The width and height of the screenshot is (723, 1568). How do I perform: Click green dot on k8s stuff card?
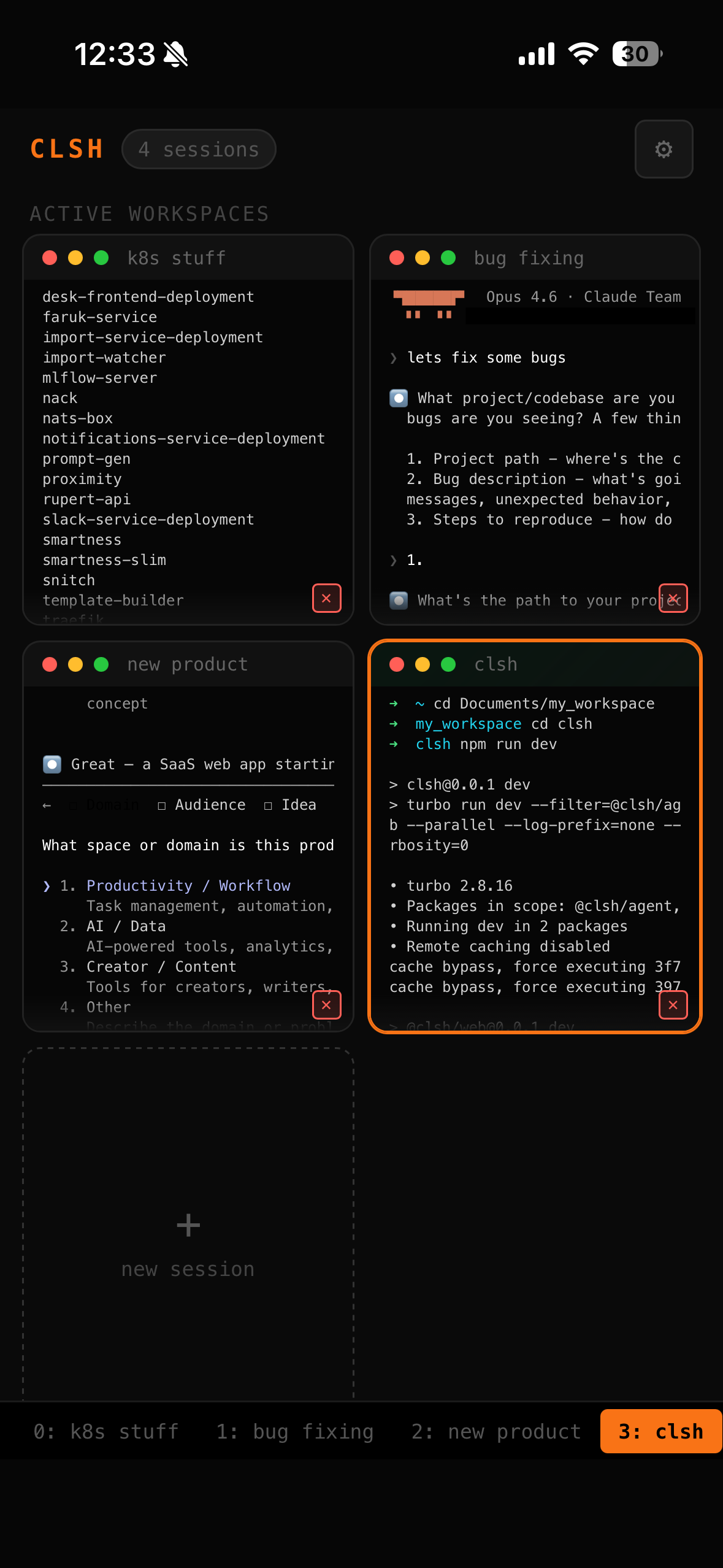pyautogui.click(x=101, y=258)
